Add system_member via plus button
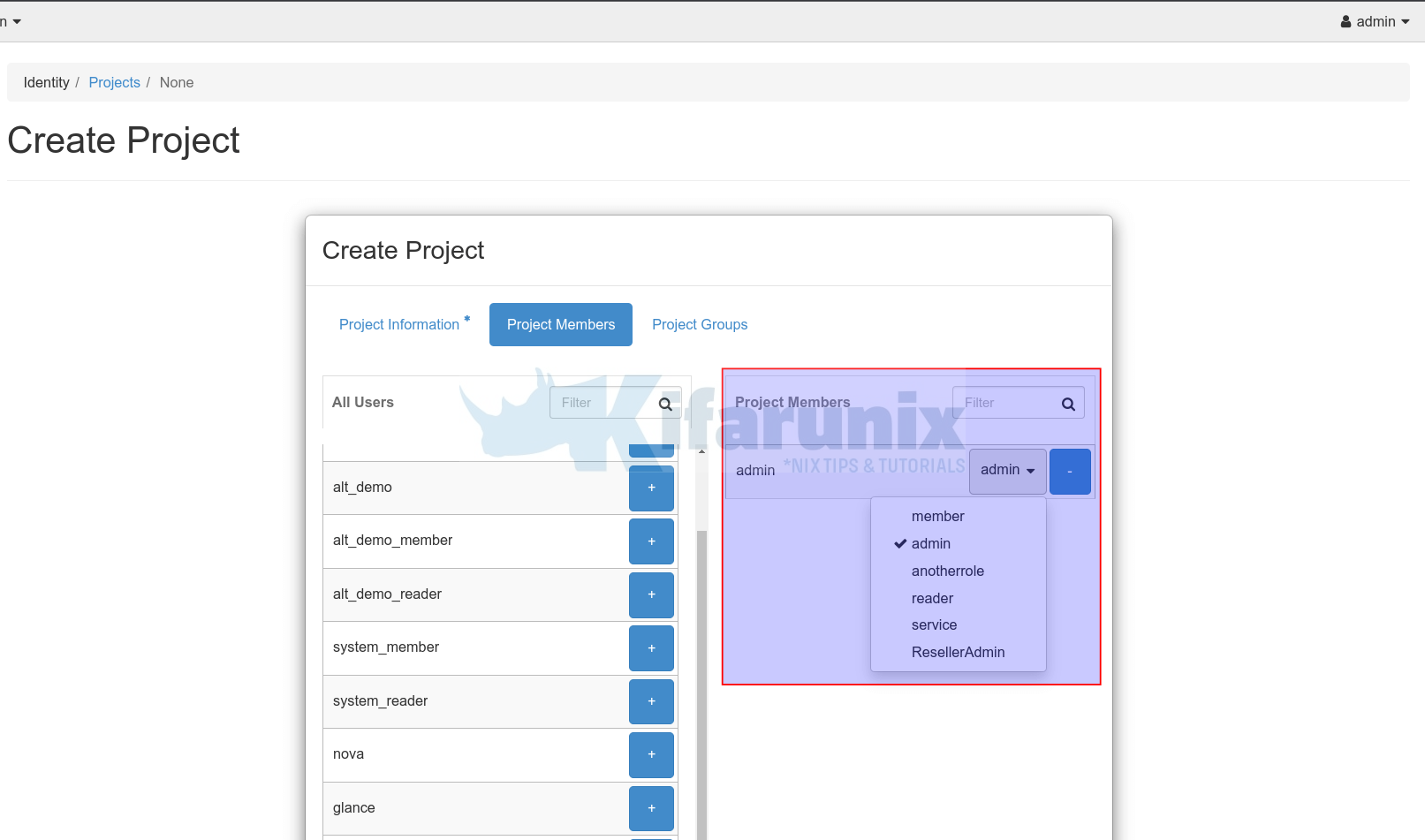 click(651, 648)
